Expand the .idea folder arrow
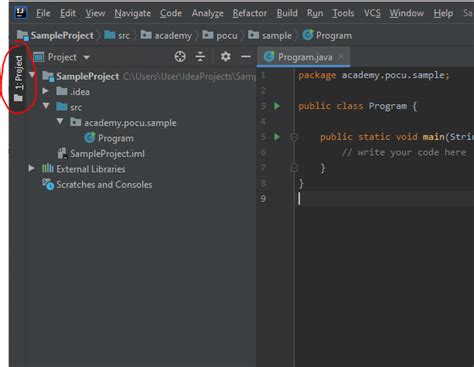Image resolution: width=474 pixels, height=367 pixels. (45, 91)
